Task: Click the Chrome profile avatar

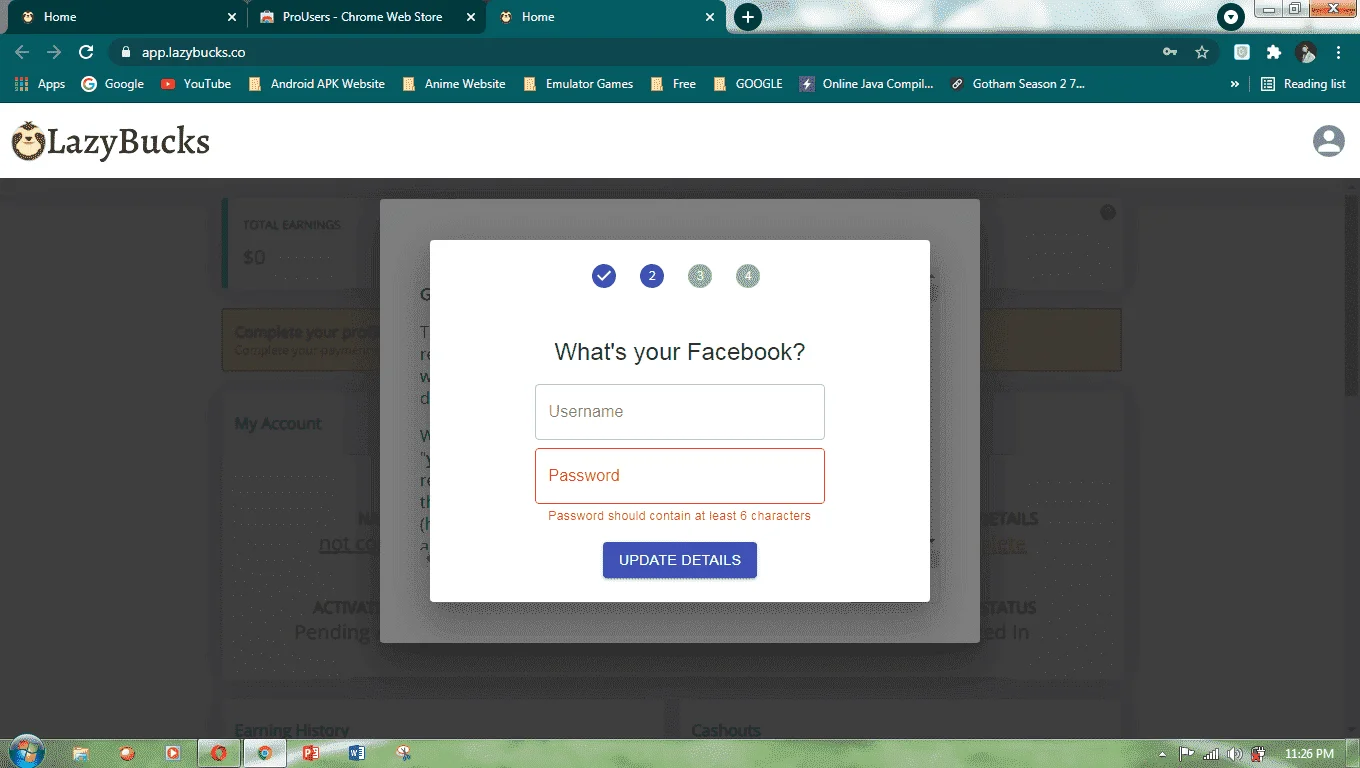Action: coord(1306,52)
